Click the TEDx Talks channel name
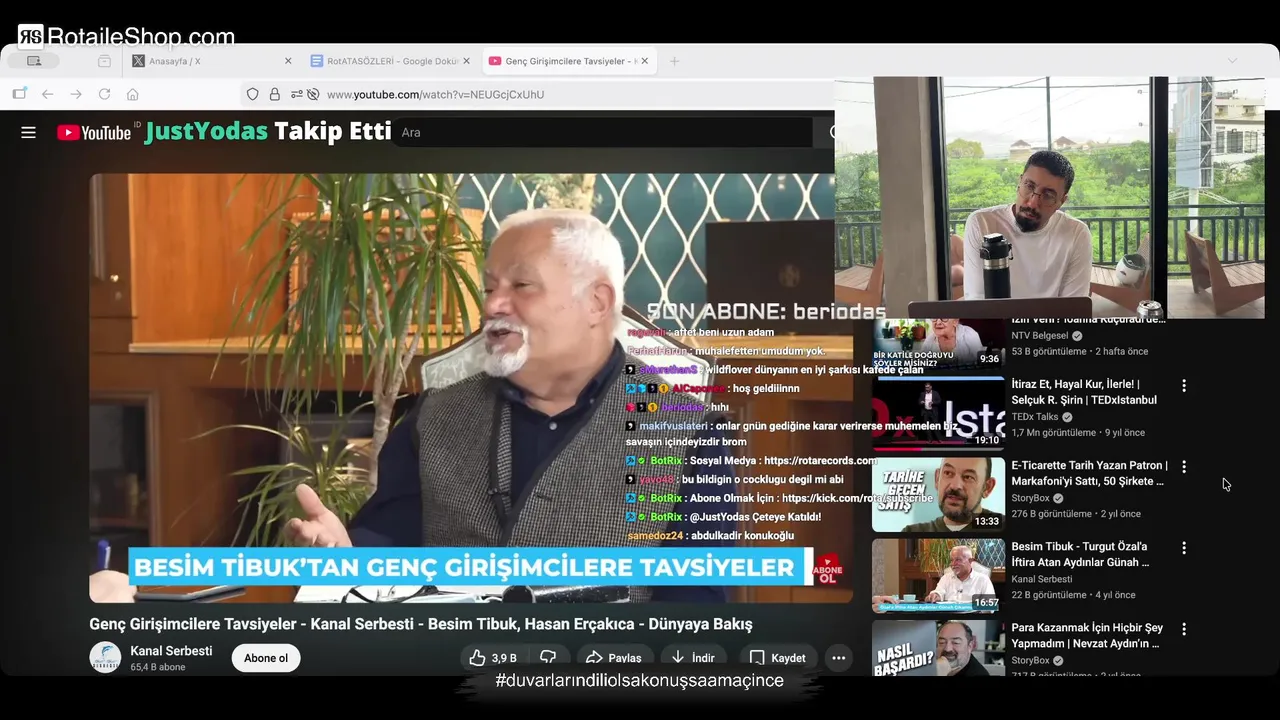The width and height of the screenshot is (1280, 720). [x=1034, y=417]
